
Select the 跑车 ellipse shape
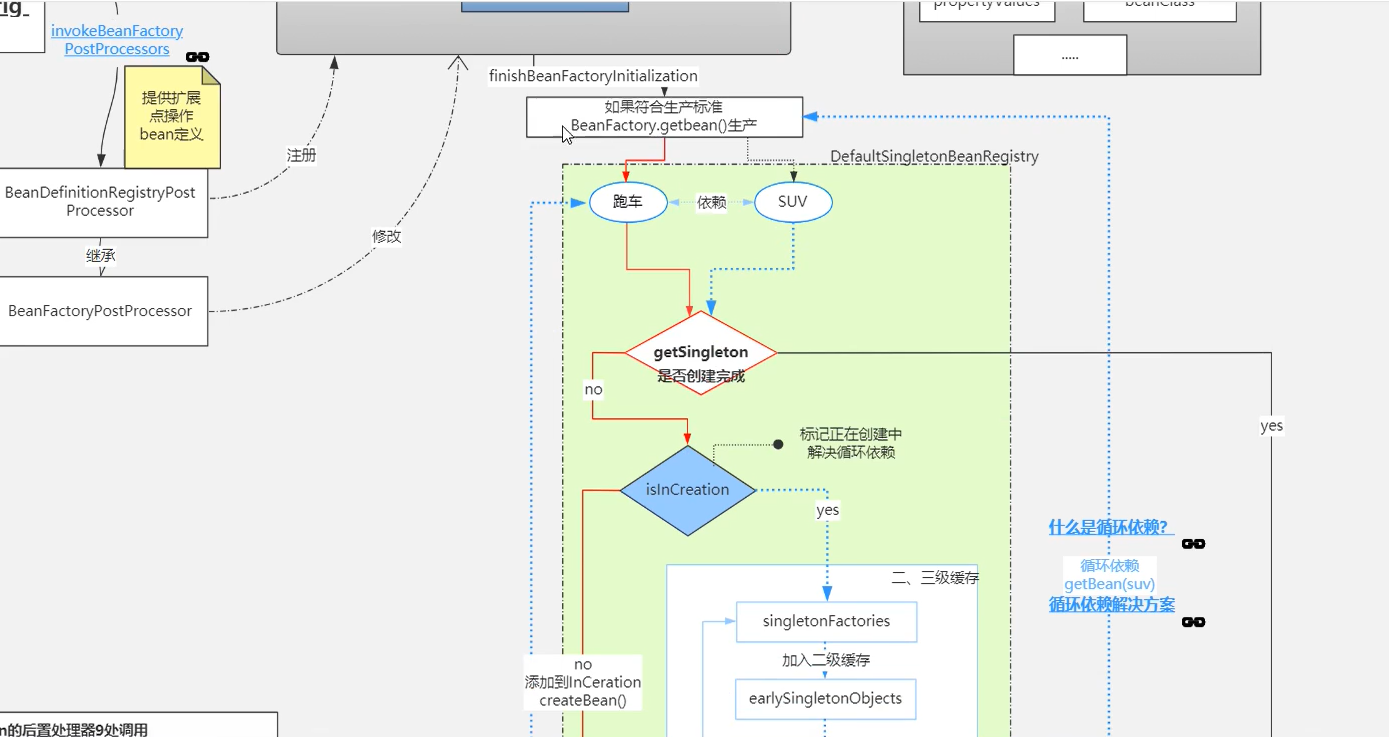(x=628, y=202)
